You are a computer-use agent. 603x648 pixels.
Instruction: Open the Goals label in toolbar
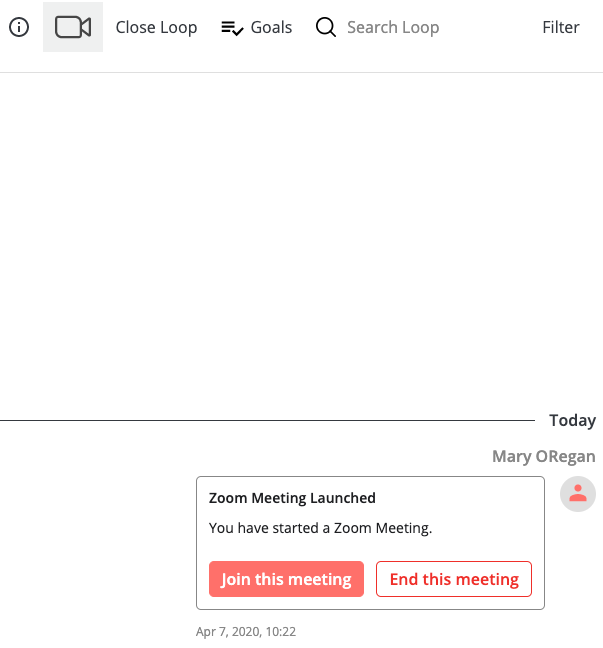pos(271,28)
